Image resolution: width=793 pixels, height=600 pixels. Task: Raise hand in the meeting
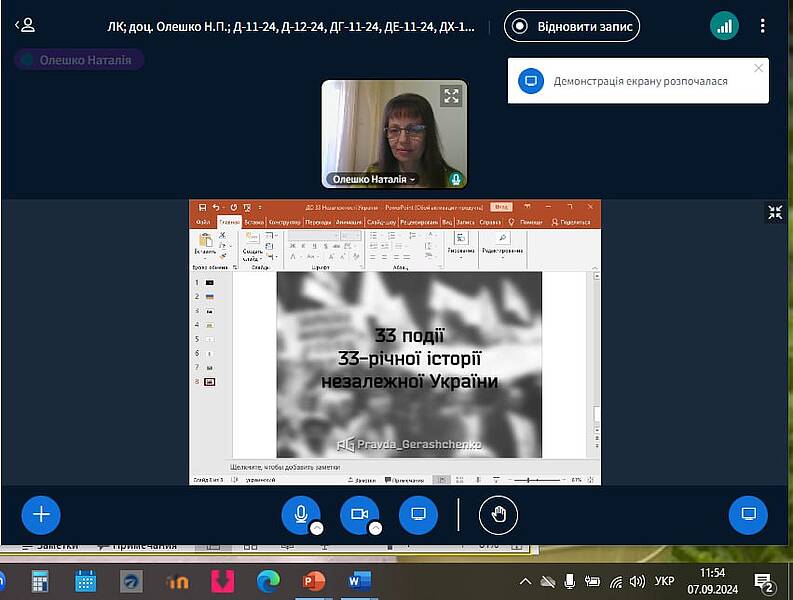tap(498, 515)
